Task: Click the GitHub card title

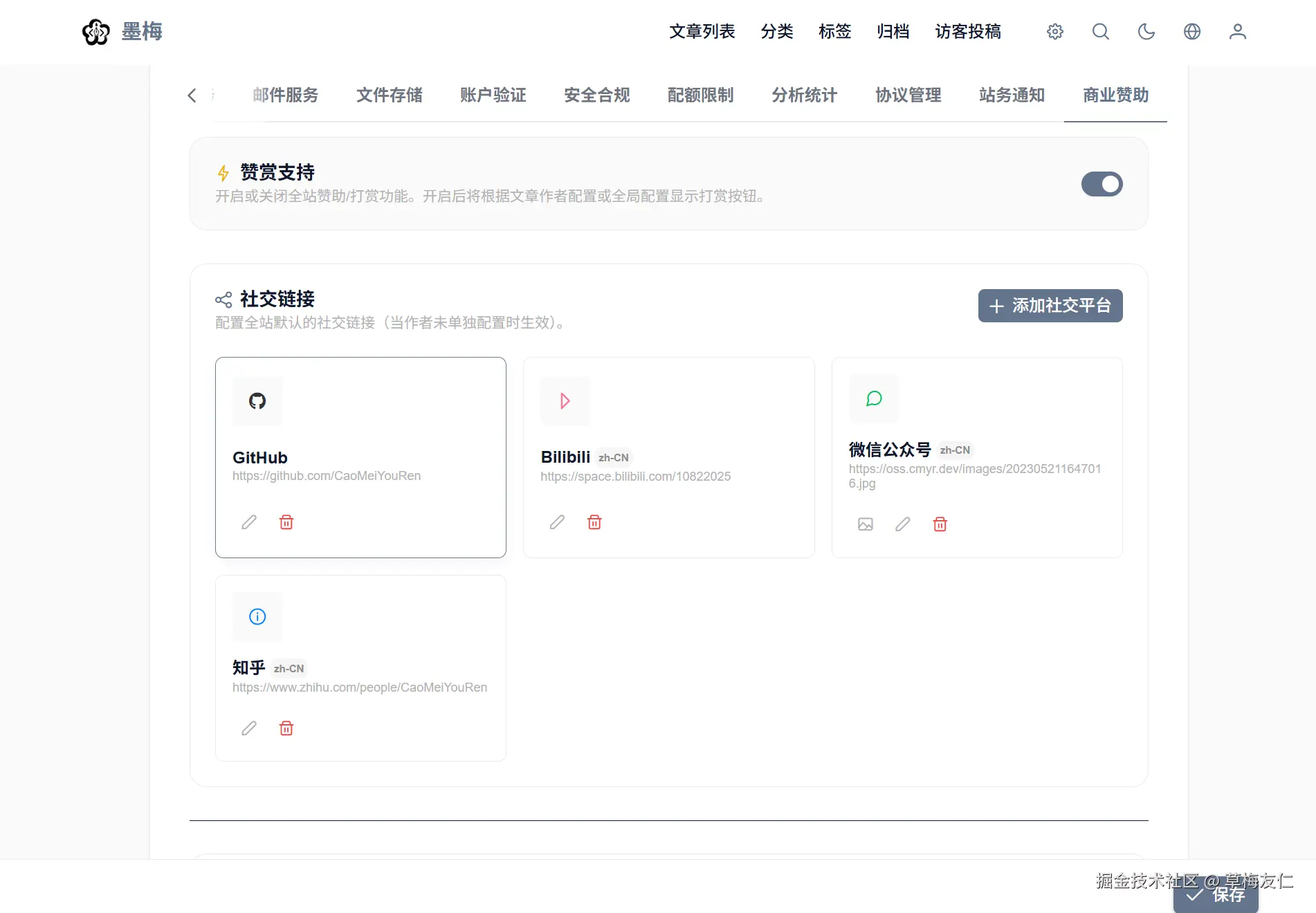Action: [260, 458]
